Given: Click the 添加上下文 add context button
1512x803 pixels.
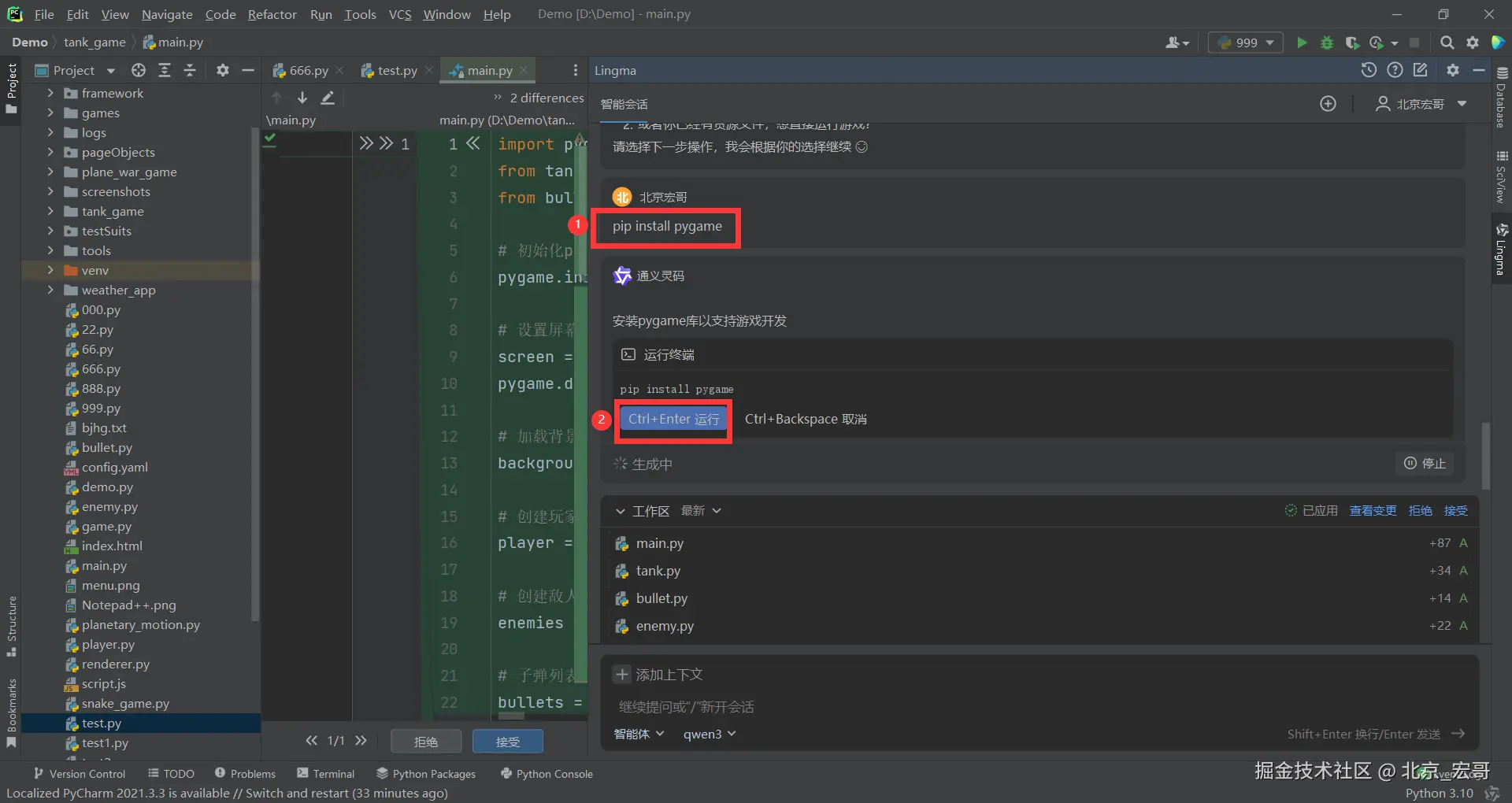Looking at the screenshot, I should coord(659,675).
